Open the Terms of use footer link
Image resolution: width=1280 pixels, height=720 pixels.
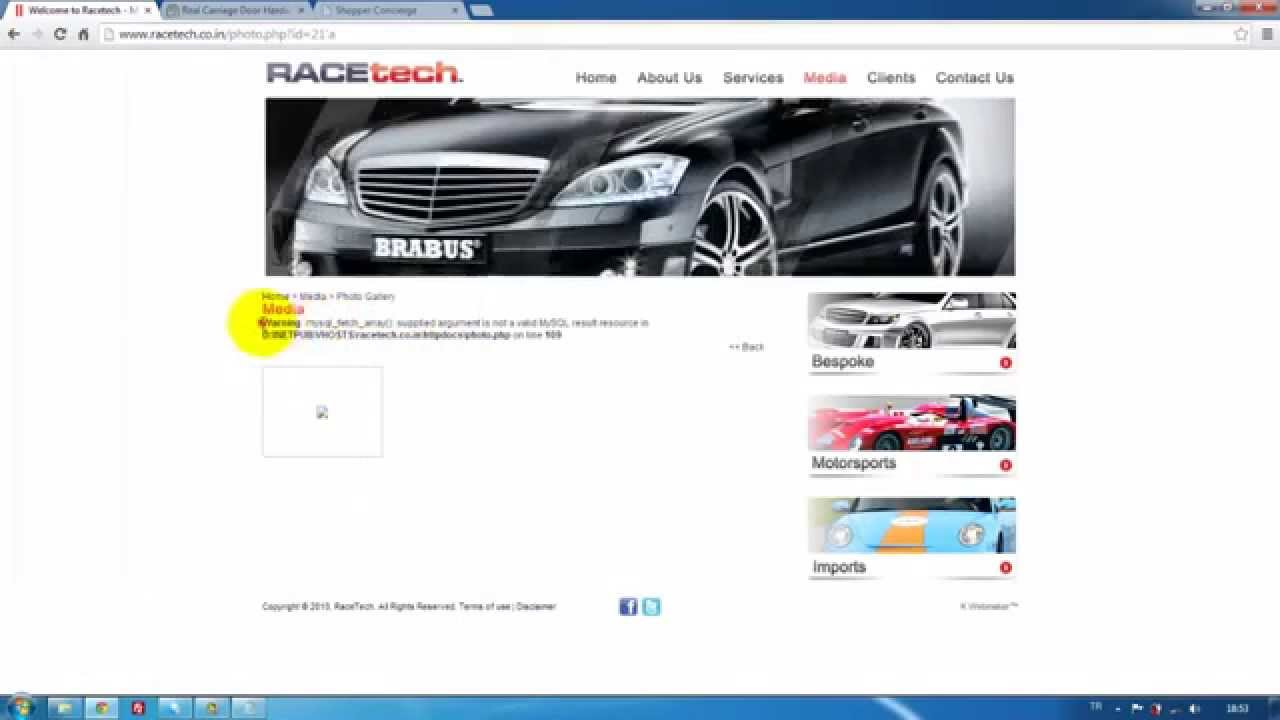click(485, 607)
